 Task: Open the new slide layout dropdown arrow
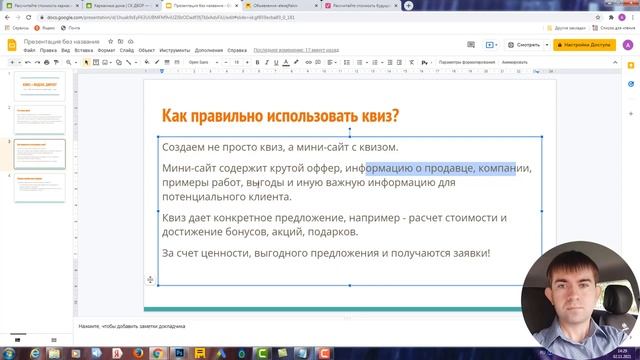point(19,62)
